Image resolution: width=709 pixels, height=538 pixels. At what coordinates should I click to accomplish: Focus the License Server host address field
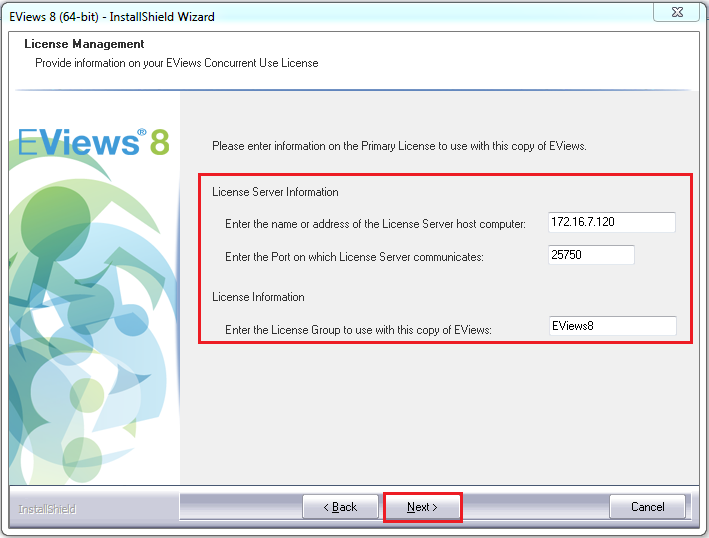[612, 222]
